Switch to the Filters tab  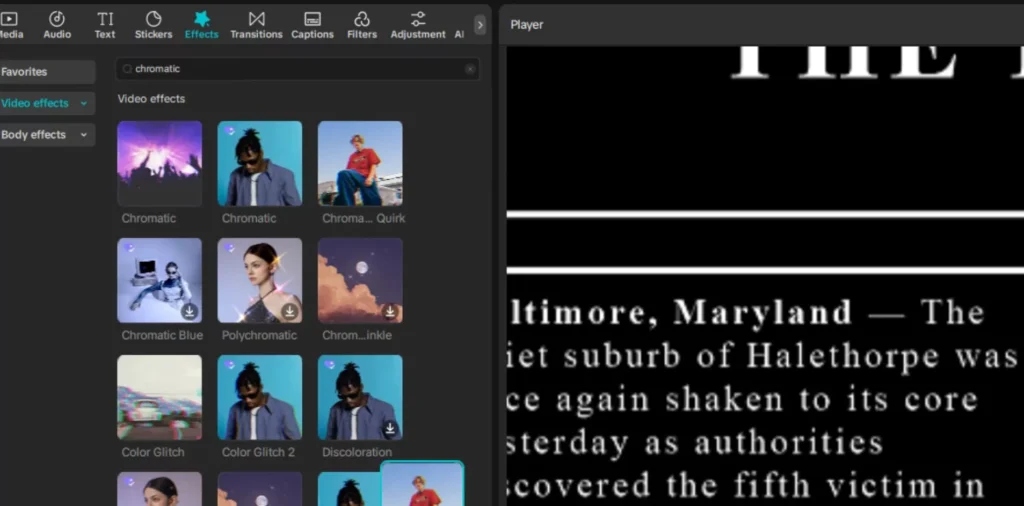(x=362, y=25)
